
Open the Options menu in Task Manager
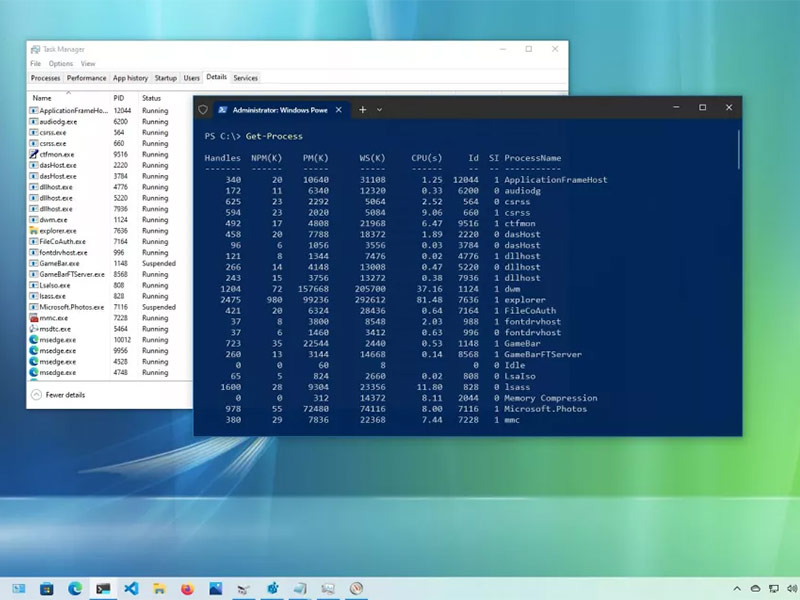click(x=61, y=64)
